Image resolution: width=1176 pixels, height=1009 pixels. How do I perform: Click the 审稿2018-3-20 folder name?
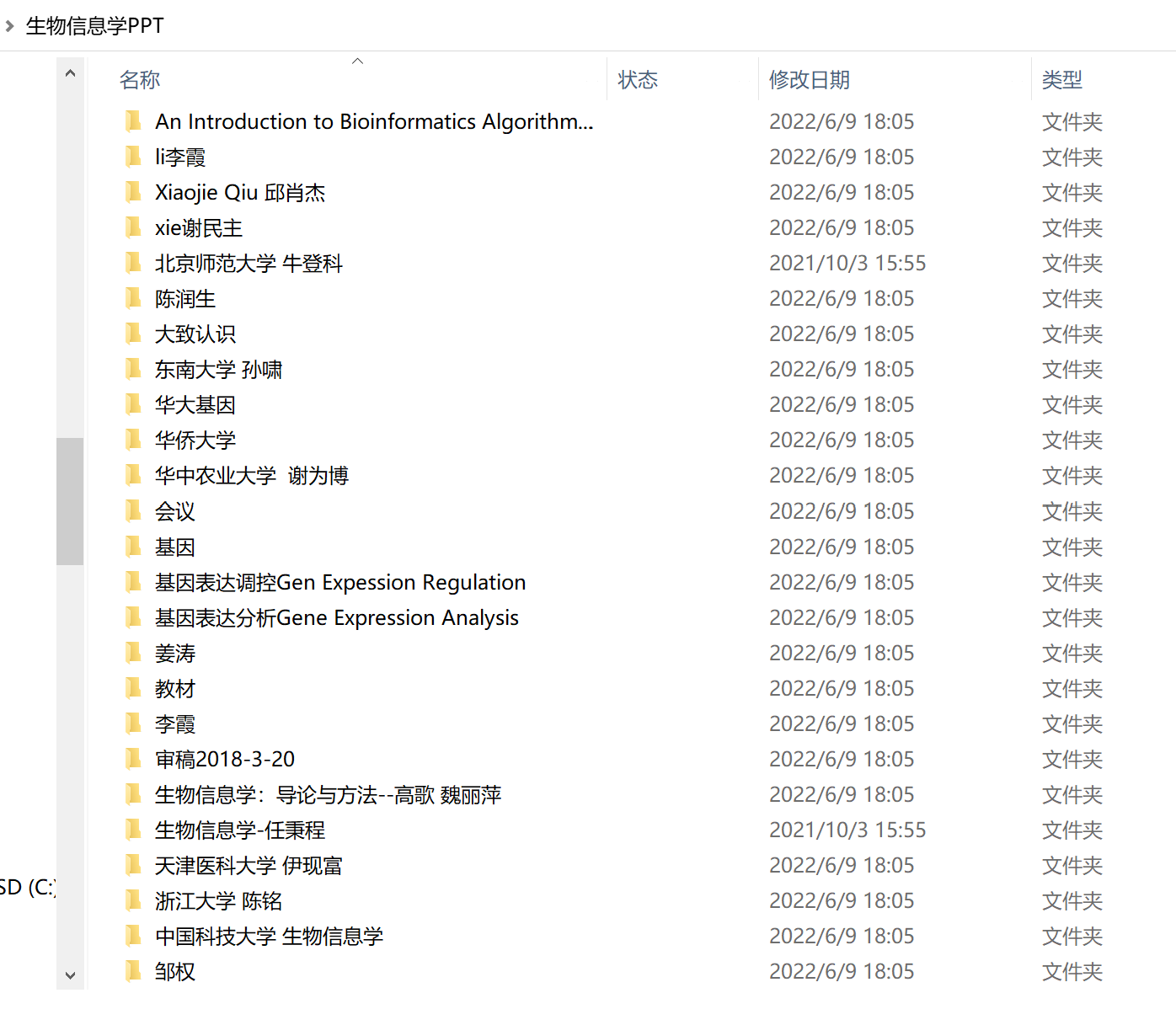pos(225,759)
